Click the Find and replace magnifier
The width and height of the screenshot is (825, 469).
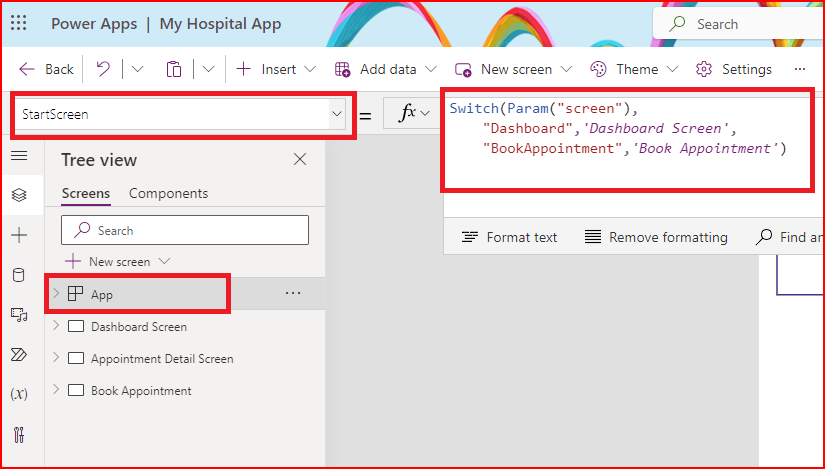point(764,237)
